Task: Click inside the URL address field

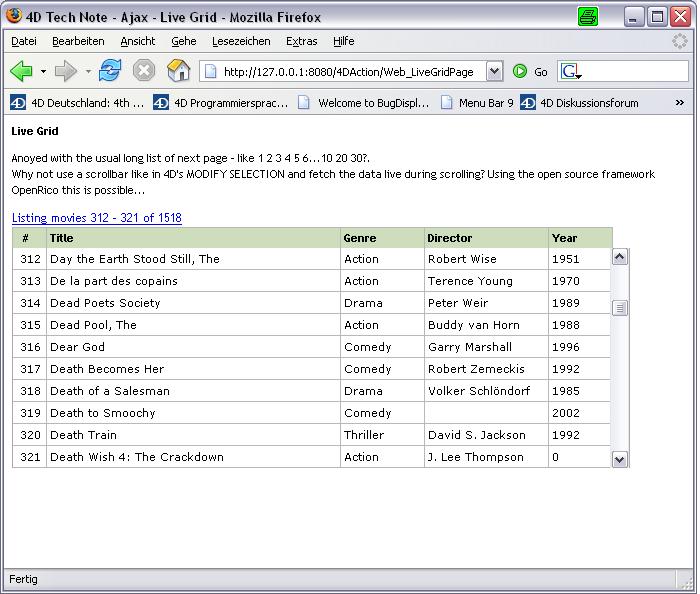Action: pyautogui.click(x=350, y=72)
